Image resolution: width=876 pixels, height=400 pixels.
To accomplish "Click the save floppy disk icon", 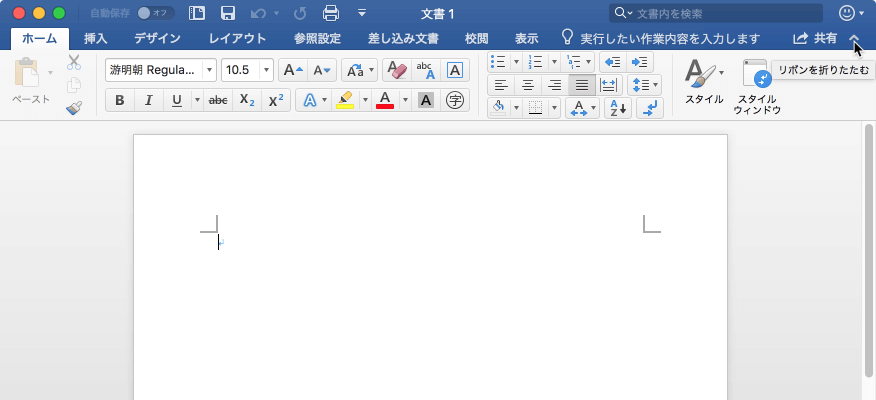I will point(227,13).
